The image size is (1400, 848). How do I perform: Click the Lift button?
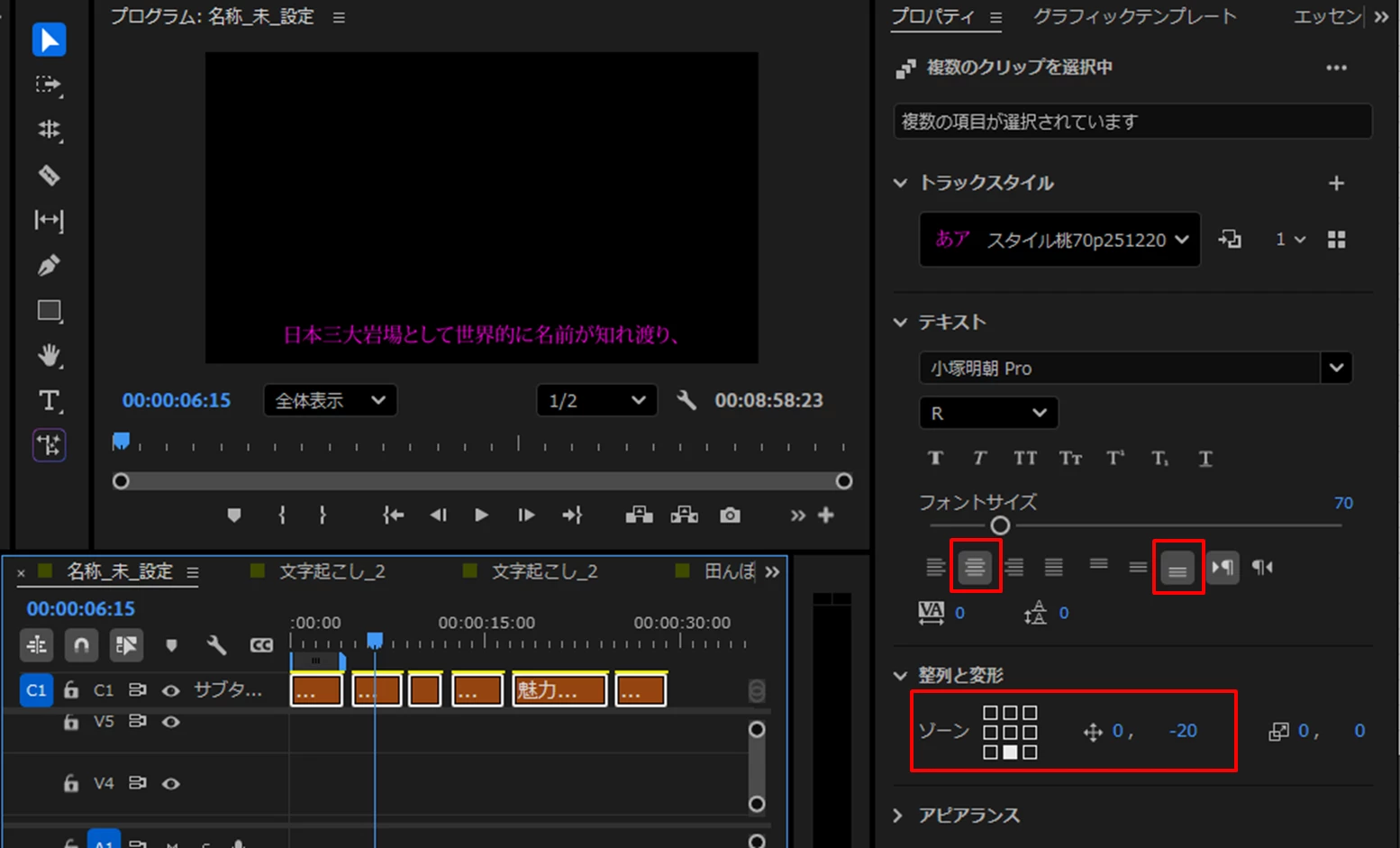pos(640,515)
